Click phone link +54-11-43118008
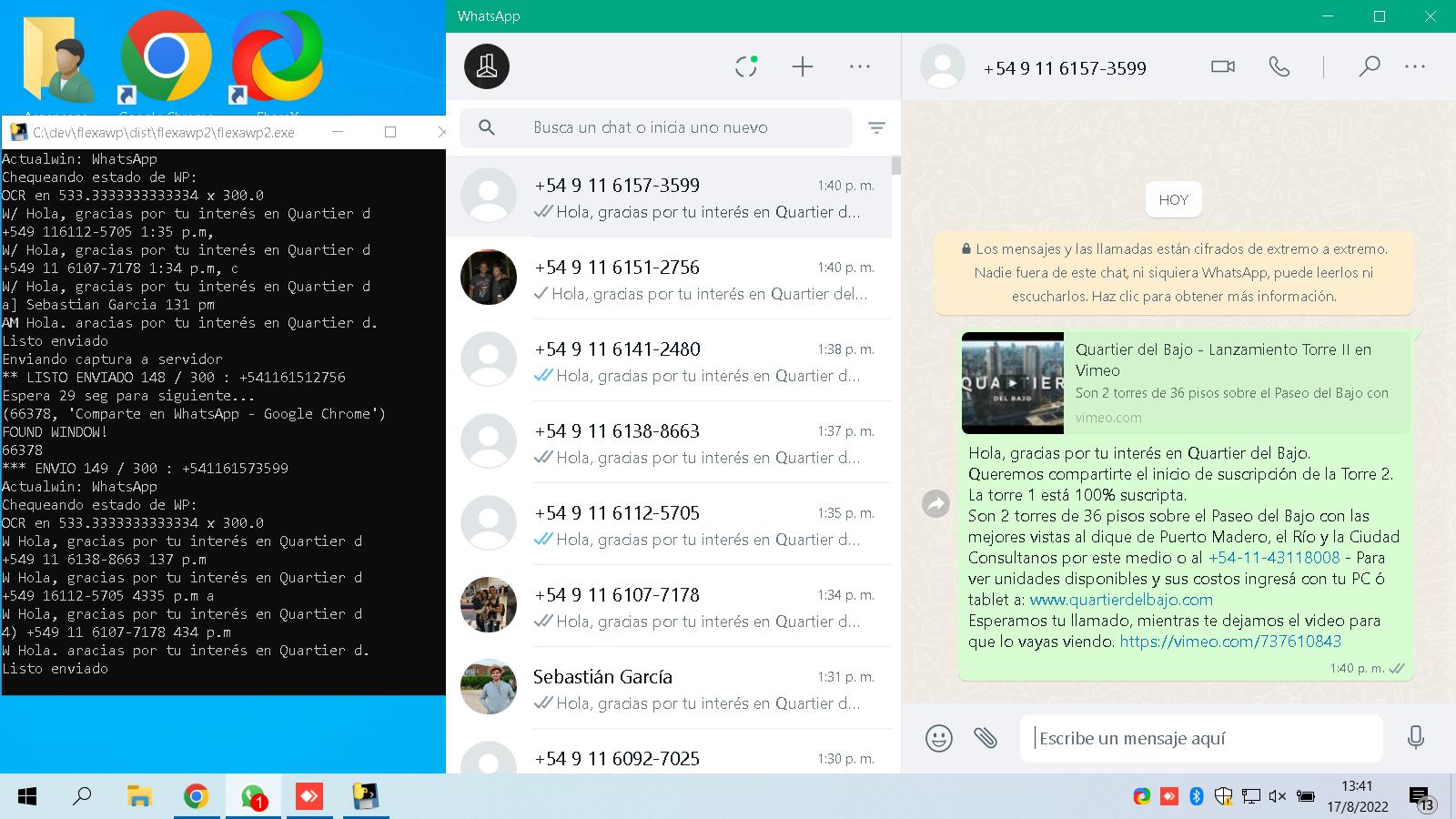 (1274, 558)
